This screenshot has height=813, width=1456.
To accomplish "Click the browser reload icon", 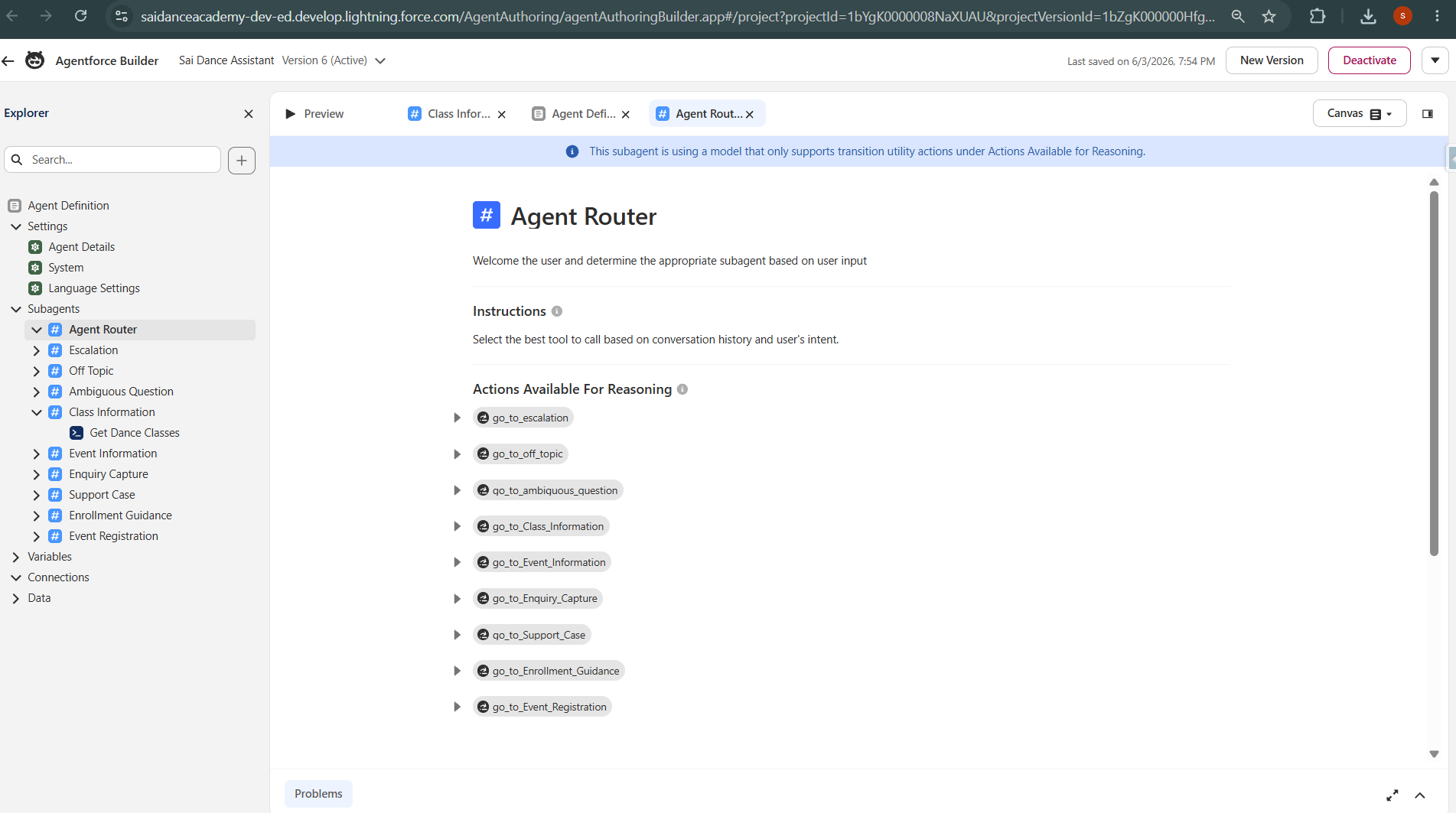I will [x=80, y=15].
